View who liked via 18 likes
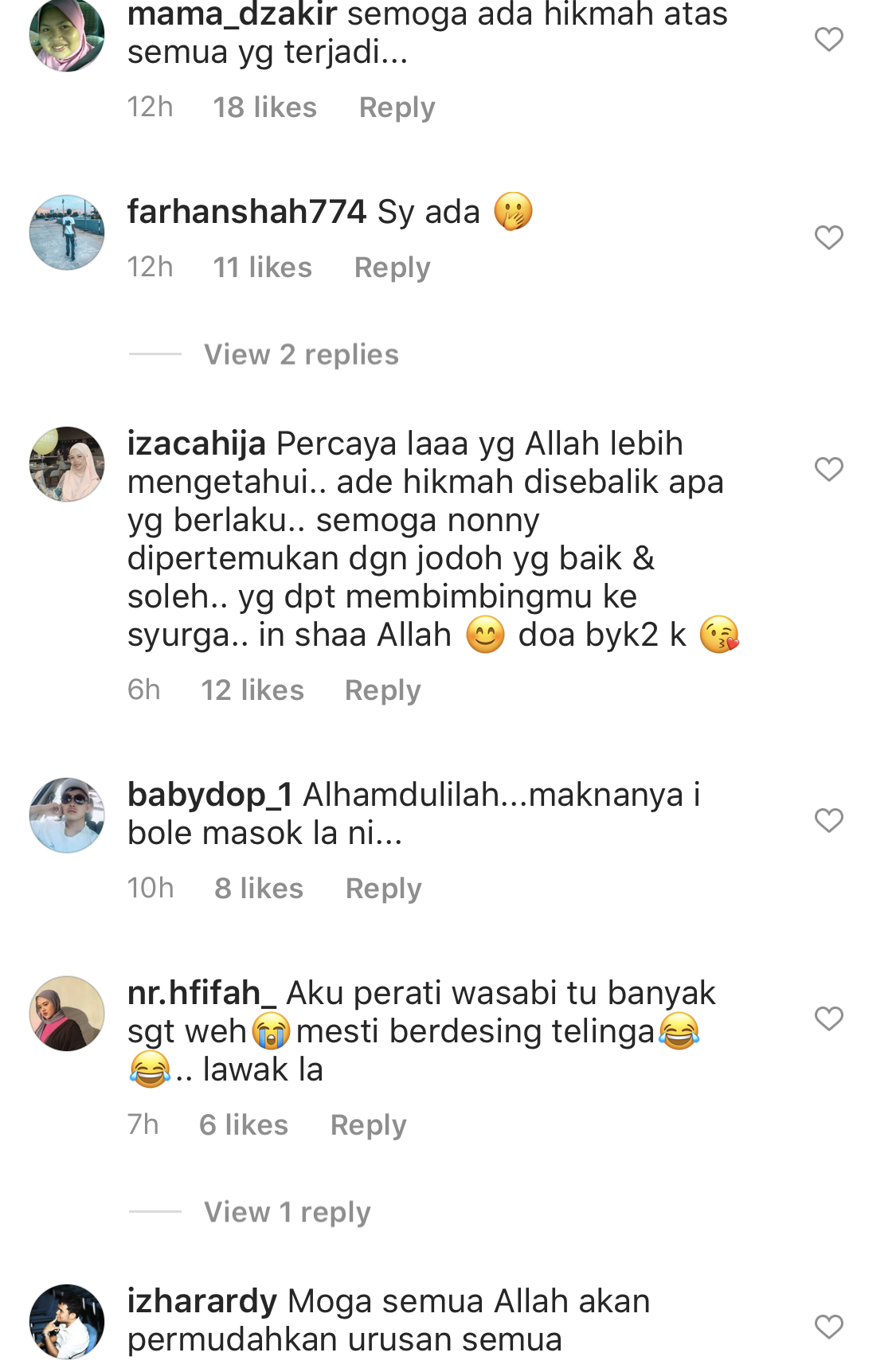The image size is (896, 1372). point(264,107)
